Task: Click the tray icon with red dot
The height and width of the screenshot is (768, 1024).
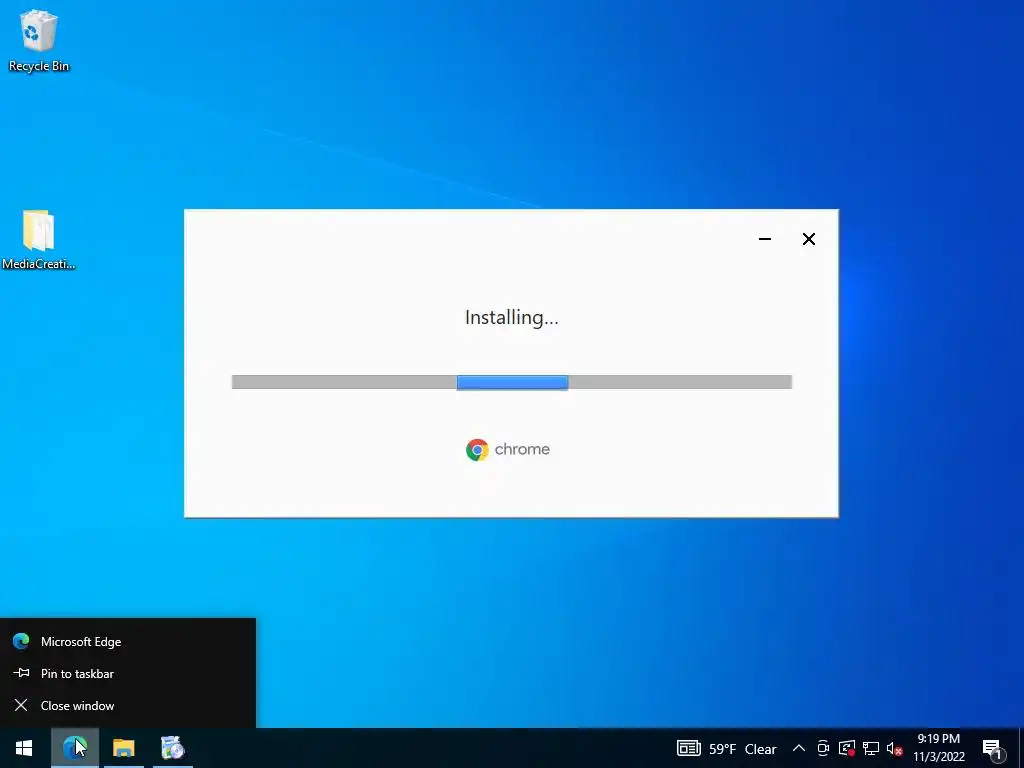Action: point(847,748)
